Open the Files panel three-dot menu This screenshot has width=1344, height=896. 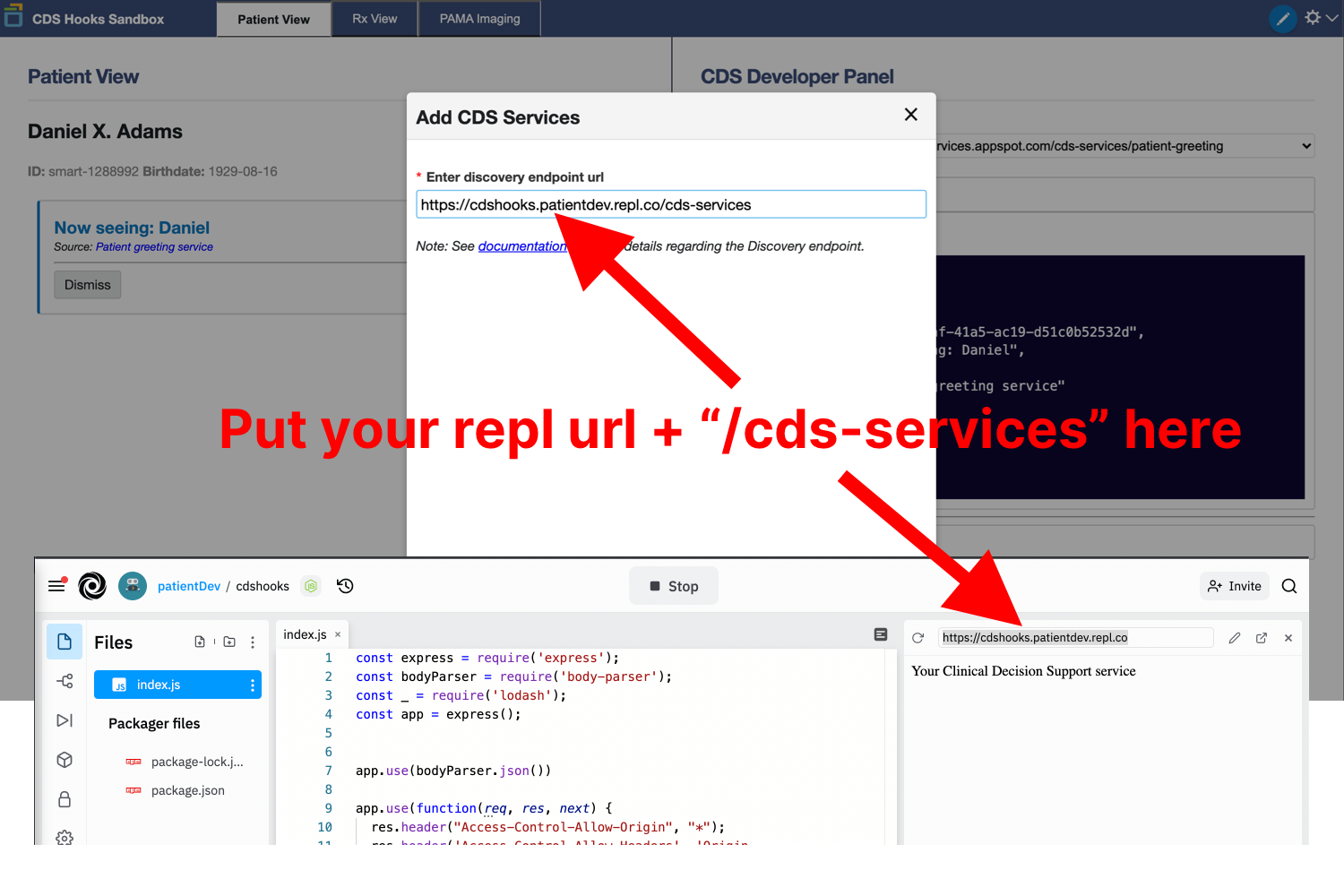(253, 642)
